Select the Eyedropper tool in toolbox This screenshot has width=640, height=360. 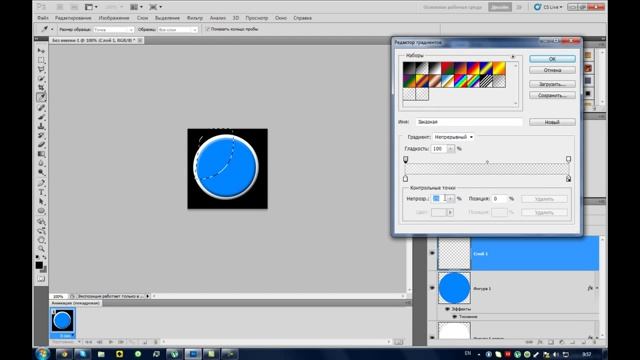(41, 97)
